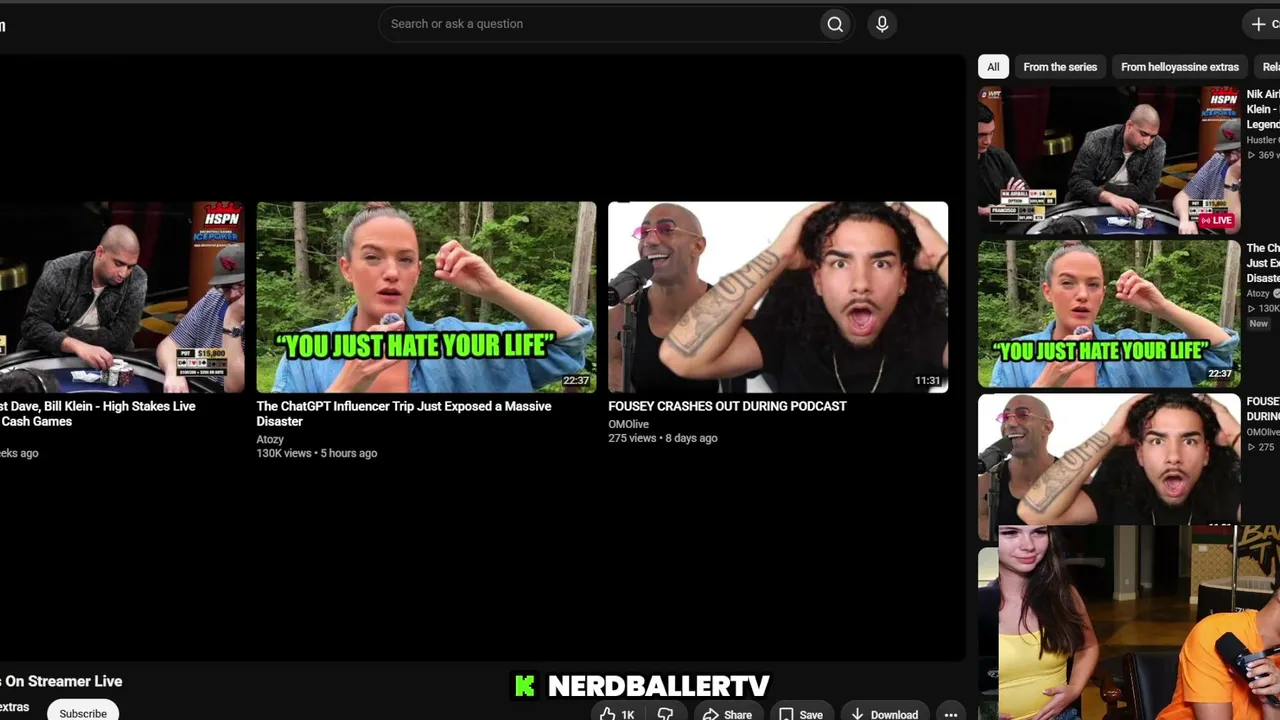Select the 'All' filter chip
The image size is (1280, 720).
(x=993, y=67)
